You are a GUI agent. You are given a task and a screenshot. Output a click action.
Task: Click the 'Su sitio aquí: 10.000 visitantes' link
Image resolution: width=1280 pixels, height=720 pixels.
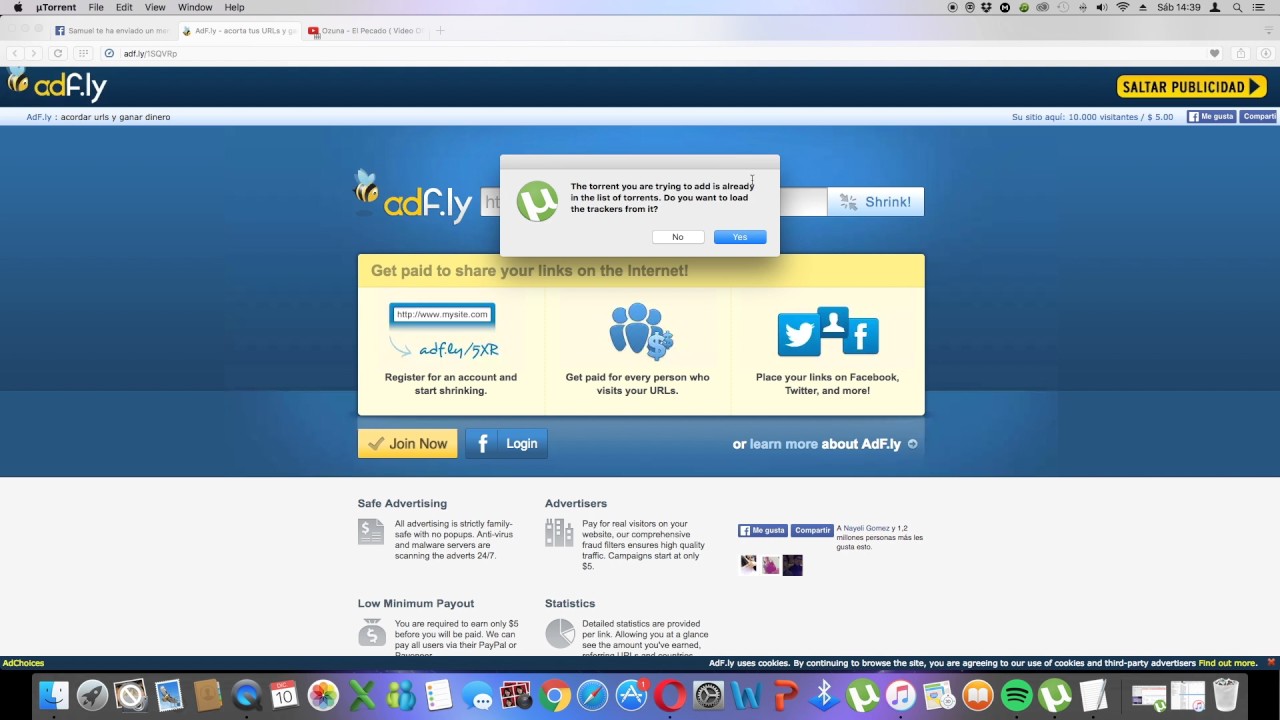[1092, 117]
